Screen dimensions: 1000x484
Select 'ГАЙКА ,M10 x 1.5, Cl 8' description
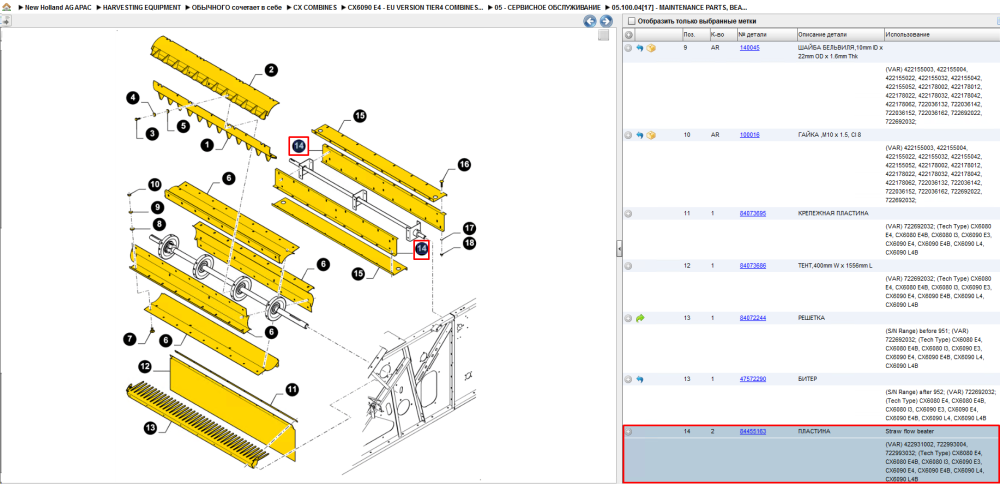pos(830,135)
